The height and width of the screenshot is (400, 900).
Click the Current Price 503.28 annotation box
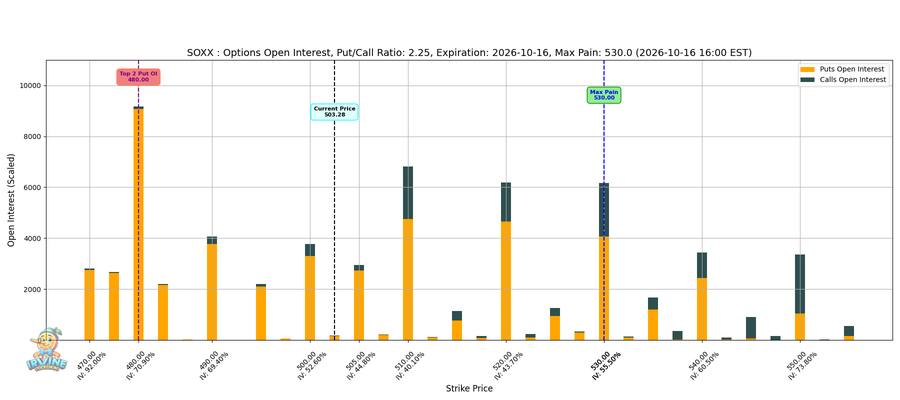[x=335, y=112]
